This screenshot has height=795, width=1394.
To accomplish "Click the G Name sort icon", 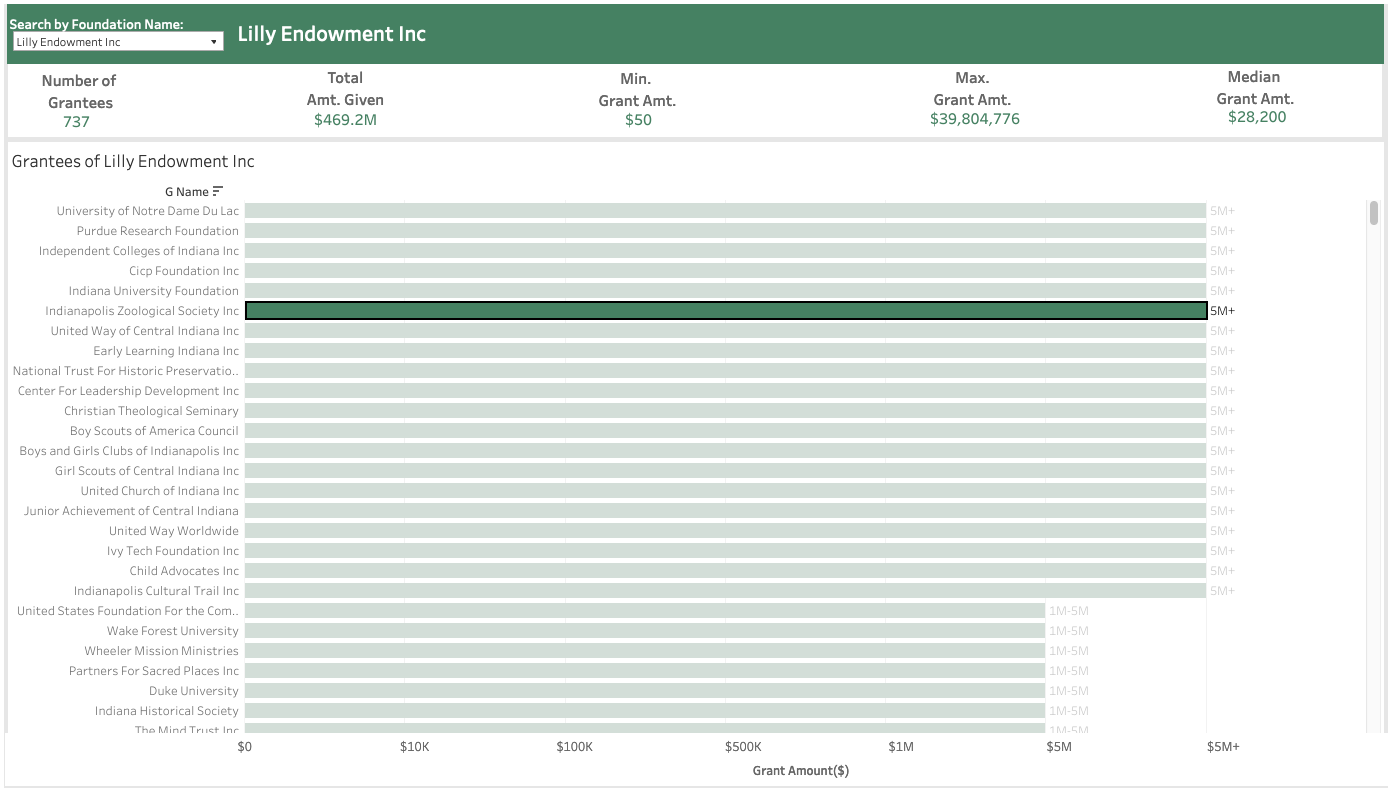I will click(218, 191).
